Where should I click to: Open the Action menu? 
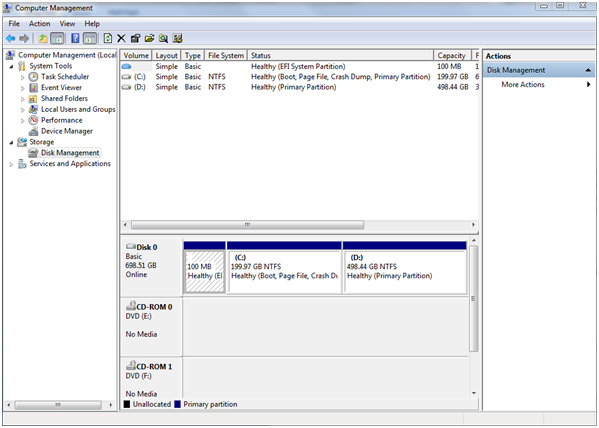(x=39, y=24)
